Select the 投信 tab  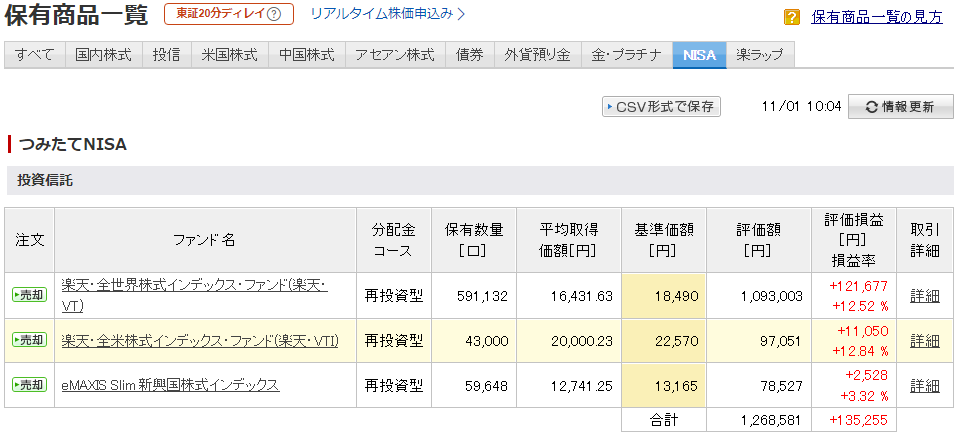(166, 55)
